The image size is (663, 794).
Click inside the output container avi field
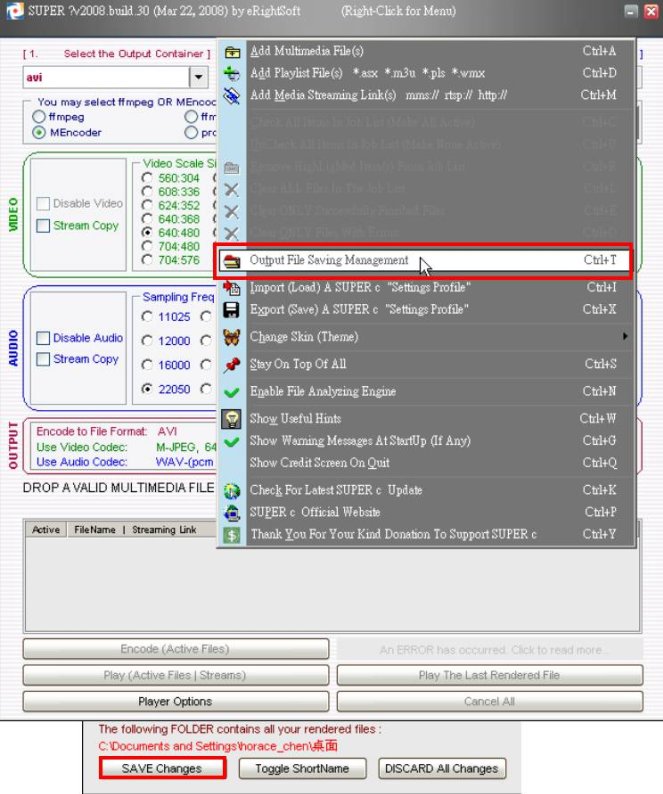(x=106, y=77)
